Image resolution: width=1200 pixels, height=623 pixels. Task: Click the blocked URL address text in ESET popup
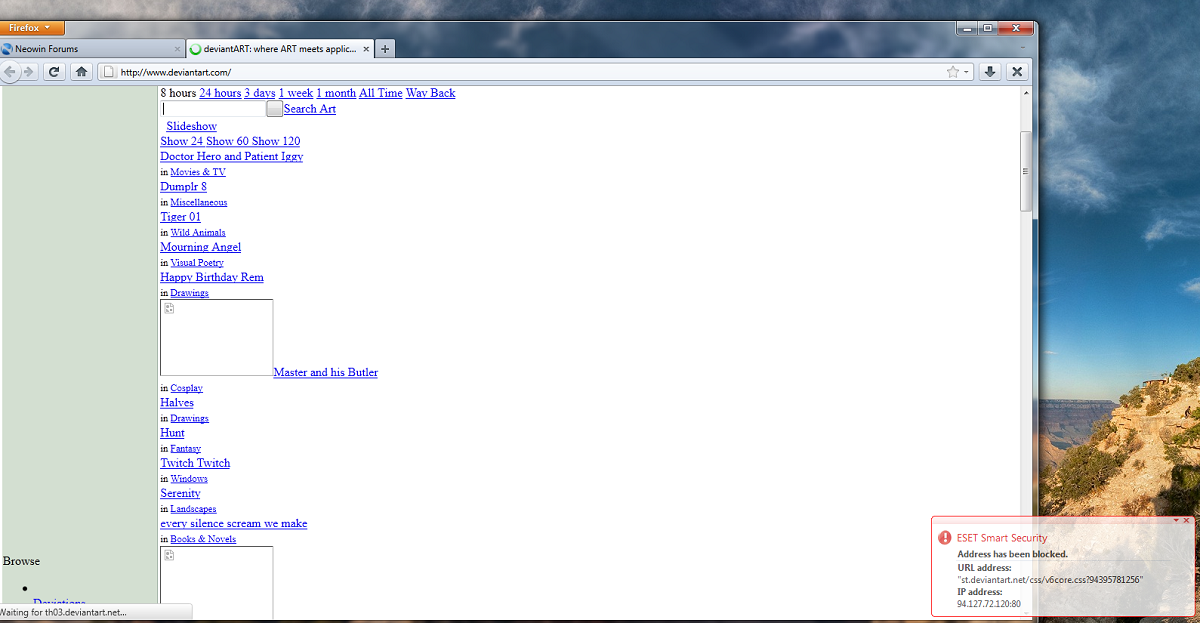(x=1050, y=580)
